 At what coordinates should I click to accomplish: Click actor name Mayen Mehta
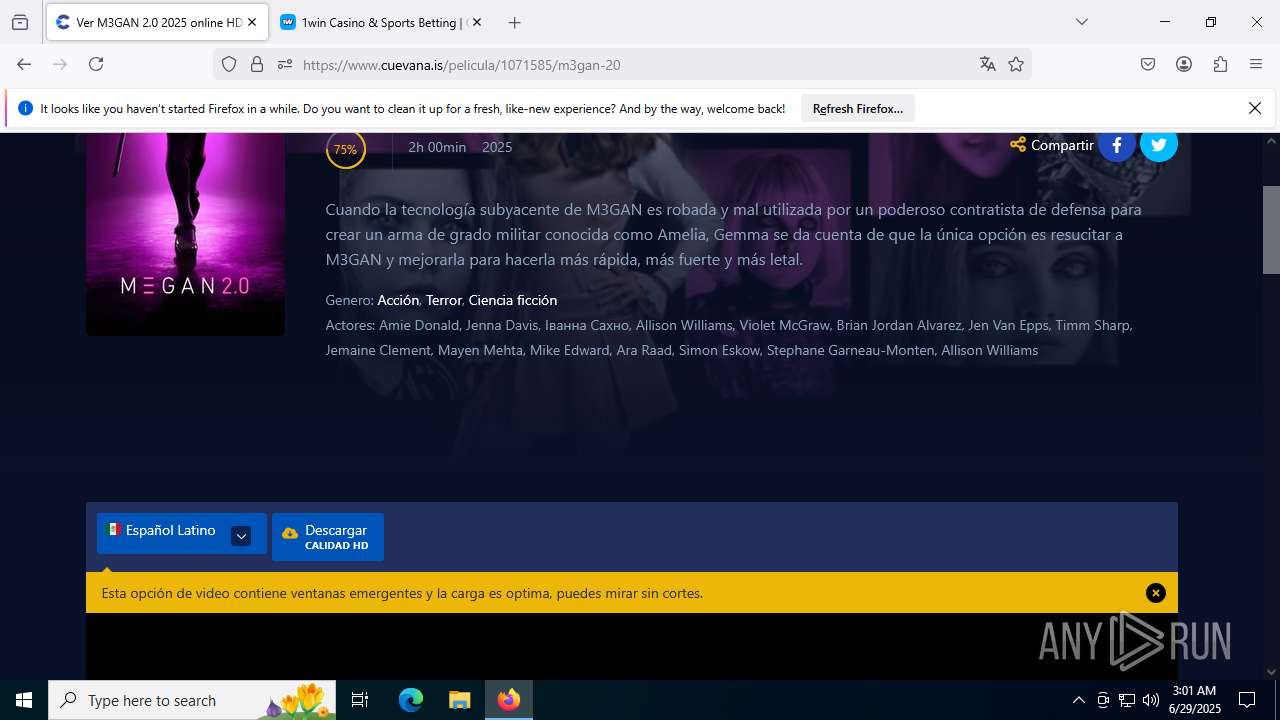tap(480, 350)
